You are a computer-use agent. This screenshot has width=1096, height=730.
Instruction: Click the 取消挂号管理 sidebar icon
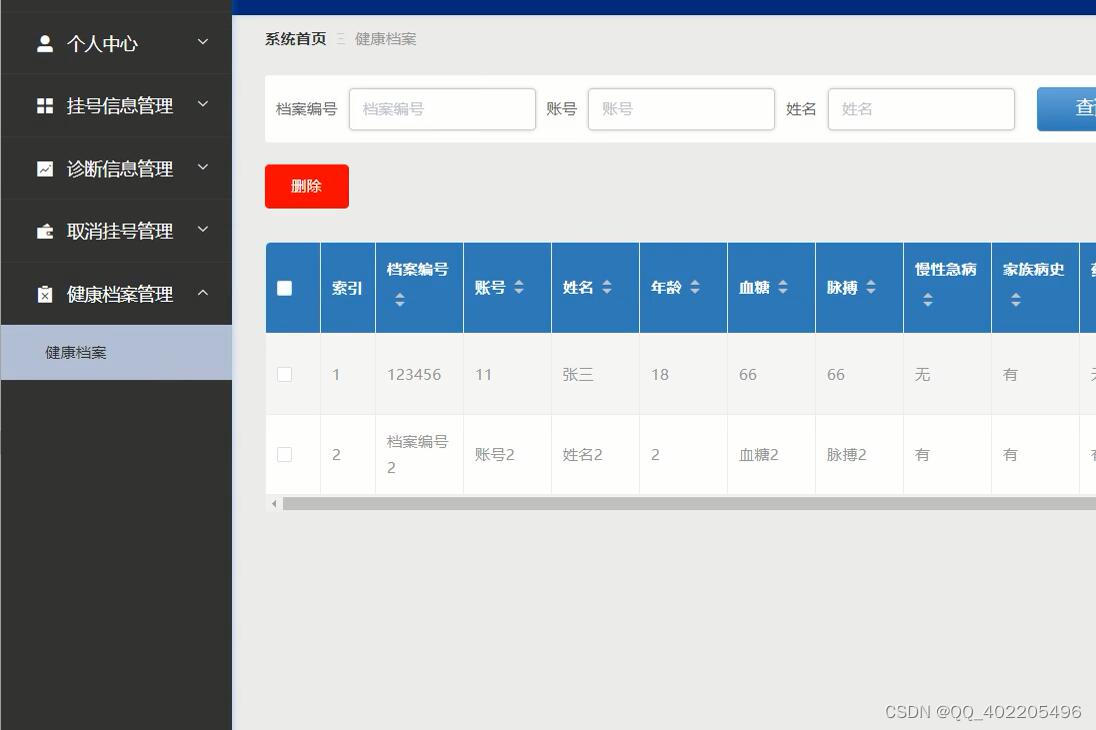click(x=44, y=231)
